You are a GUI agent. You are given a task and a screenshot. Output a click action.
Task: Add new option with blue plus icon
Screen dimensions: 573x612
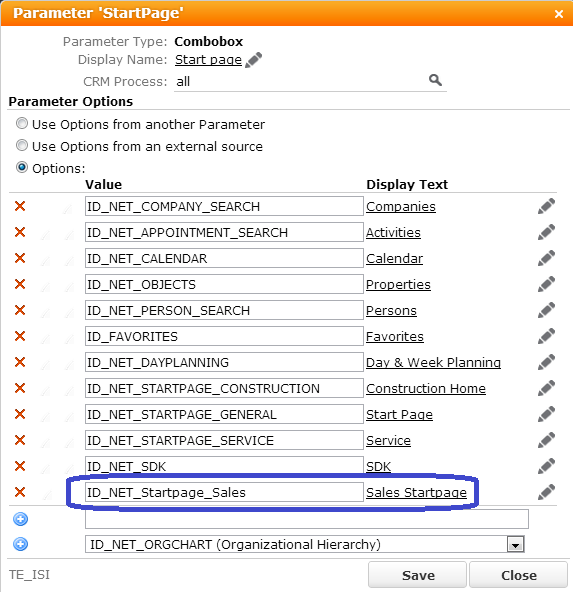(x=20, y=519)
